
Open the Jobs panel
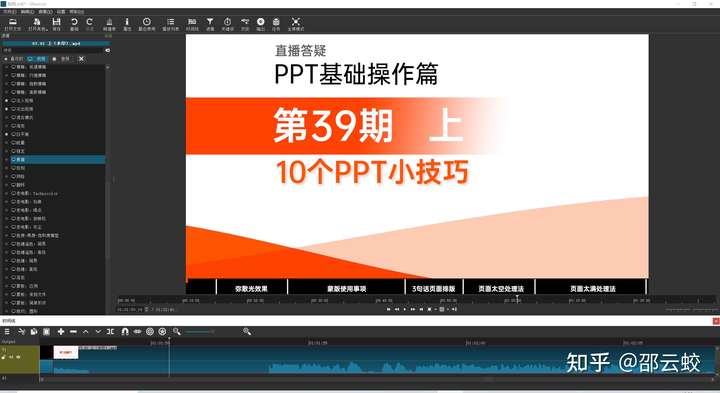tap(276, 24)
